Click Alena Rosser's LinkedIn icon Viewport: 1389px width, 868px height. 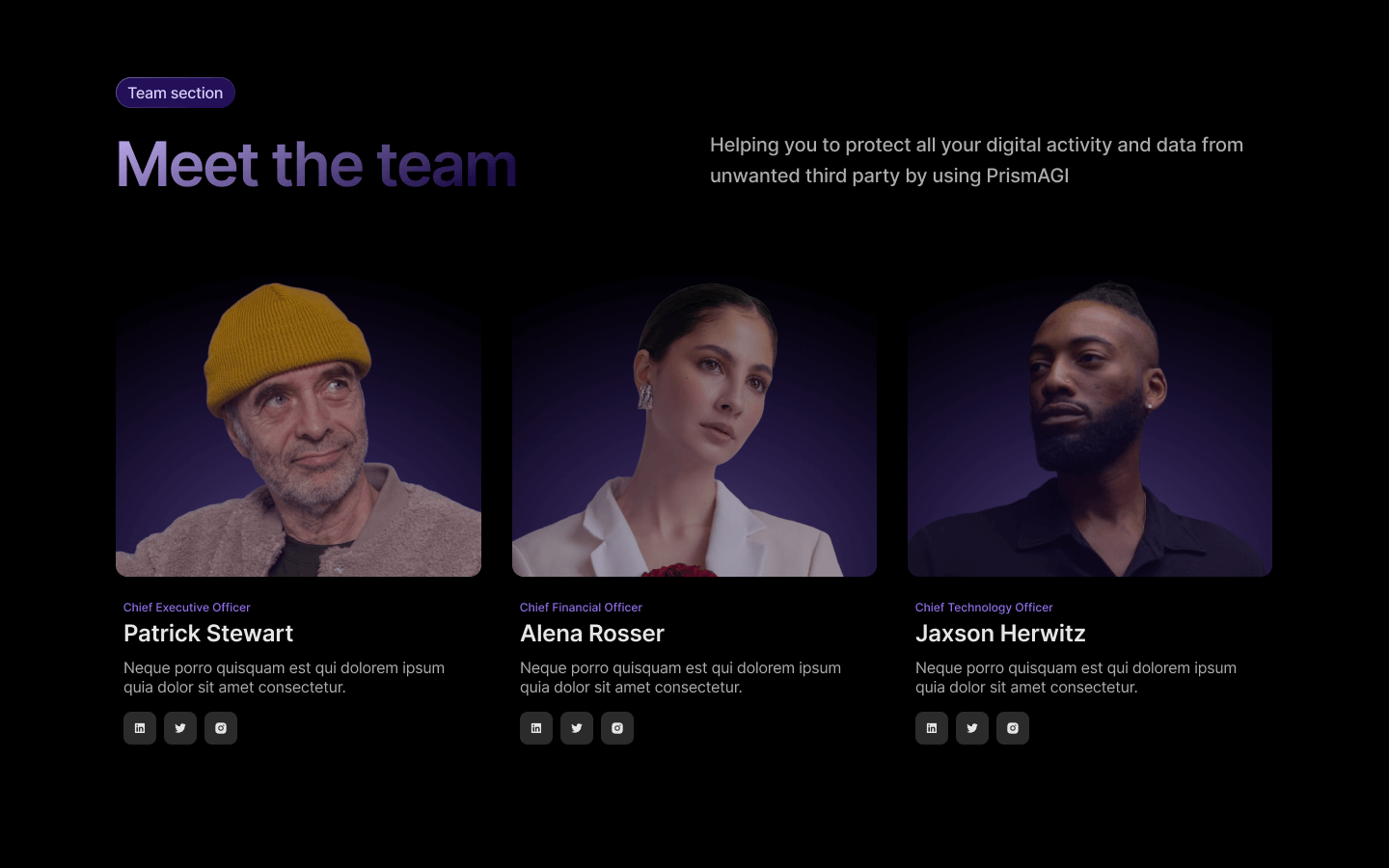536,728
